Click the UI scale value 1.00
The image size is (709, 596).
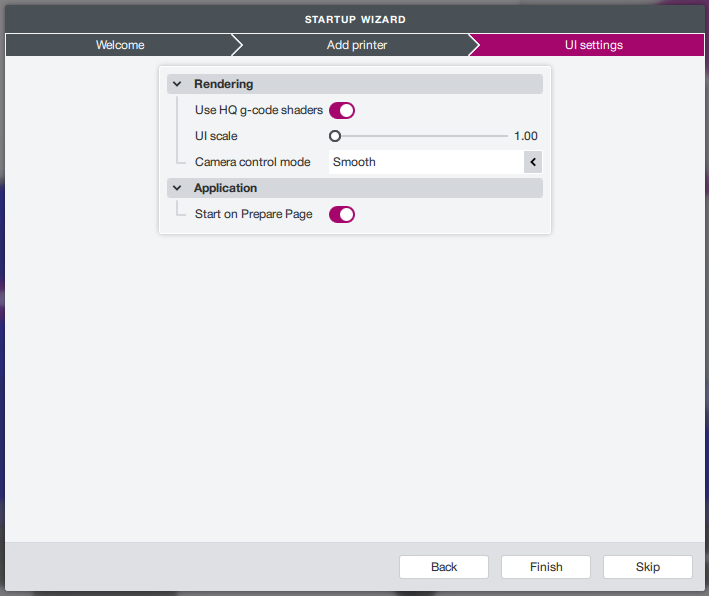point(526,136)
